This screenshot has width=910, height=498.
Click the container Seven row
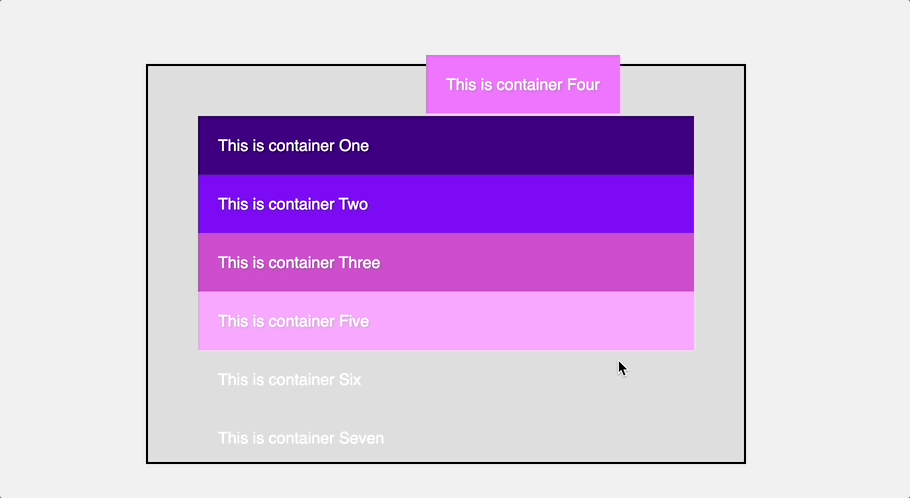click(445, 438)
